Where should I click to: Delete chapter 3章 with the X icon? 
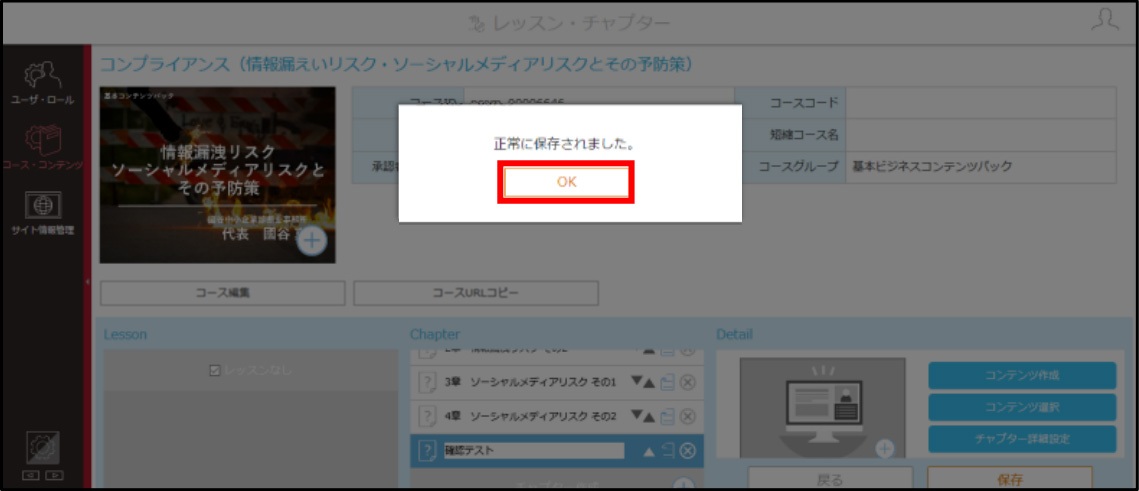click(687, 383)
